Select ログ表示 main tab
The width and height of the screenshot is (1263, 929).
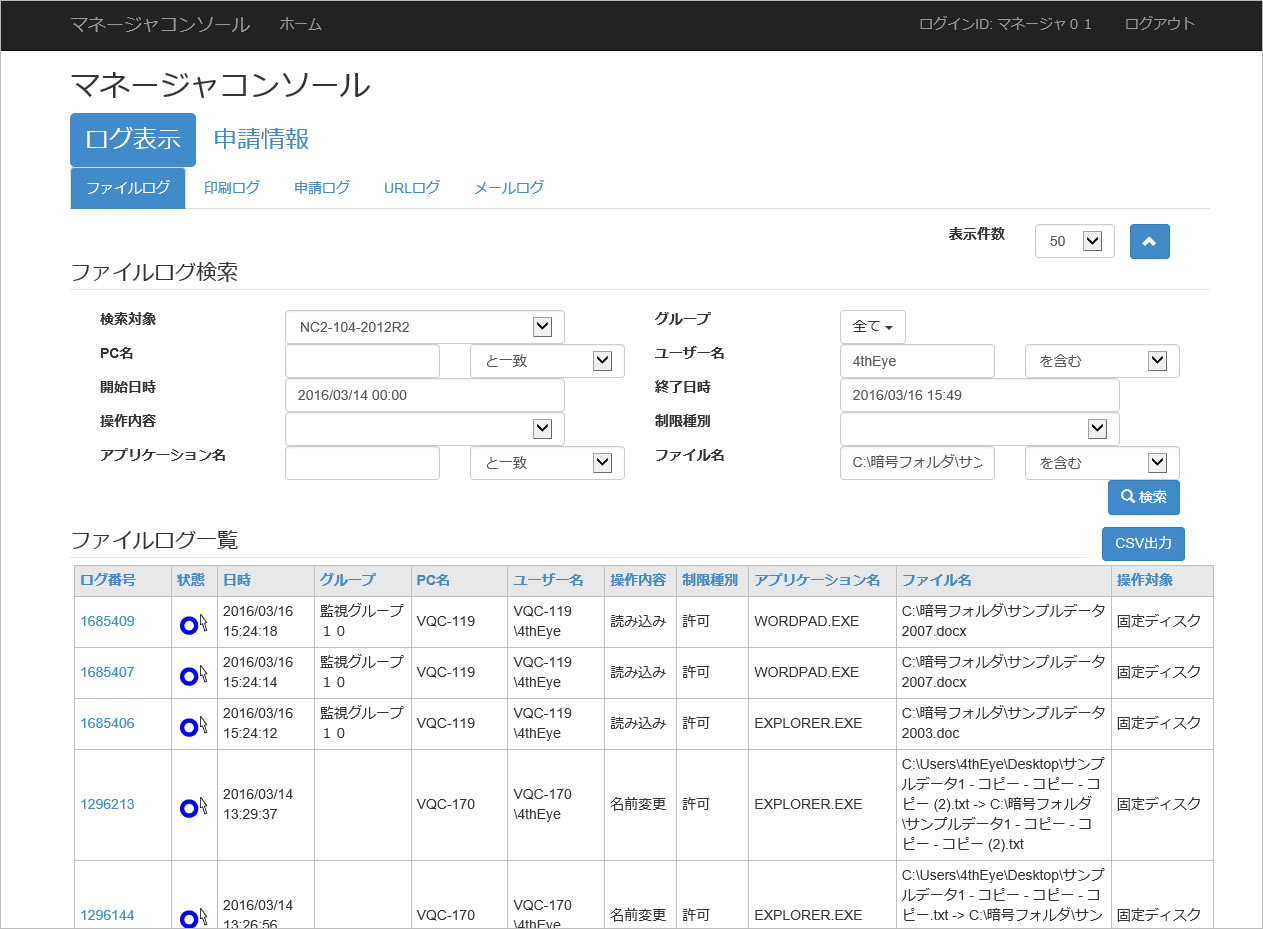coord(133,139)
